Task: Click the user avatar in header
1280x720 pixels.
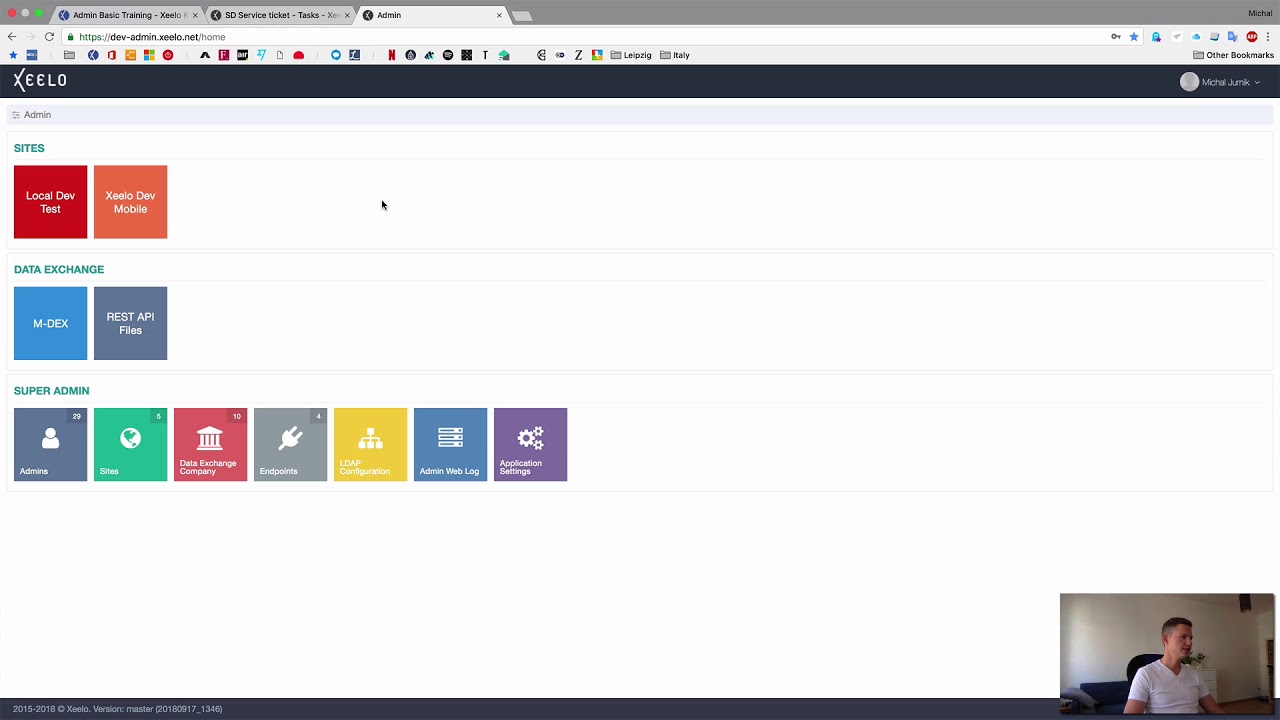Action: tap(1189, 82)
